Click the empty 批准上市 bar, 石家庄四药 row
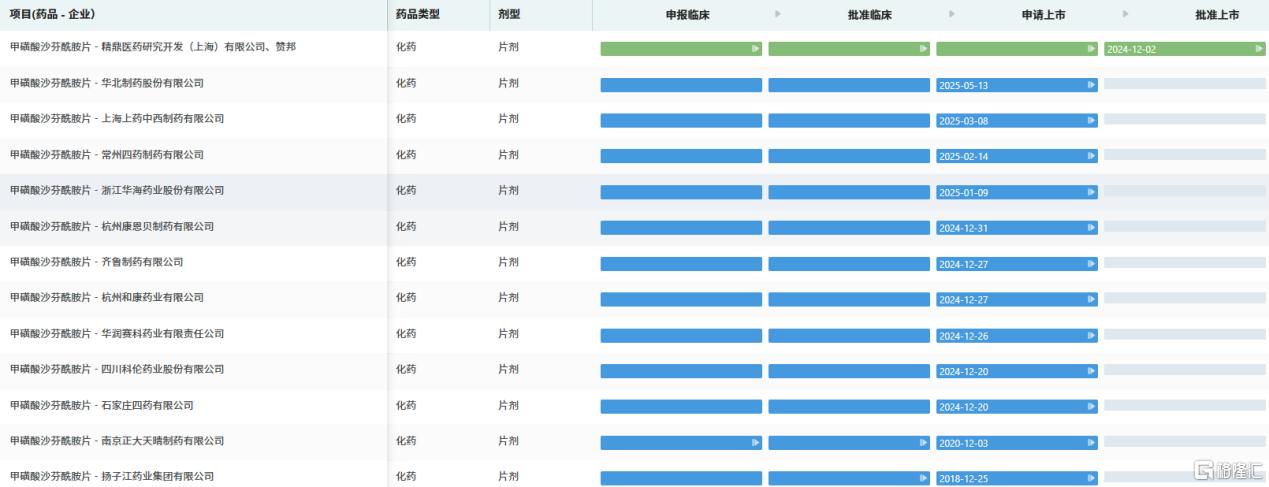Viewport: 1269px width, 487px height. 1184,406
